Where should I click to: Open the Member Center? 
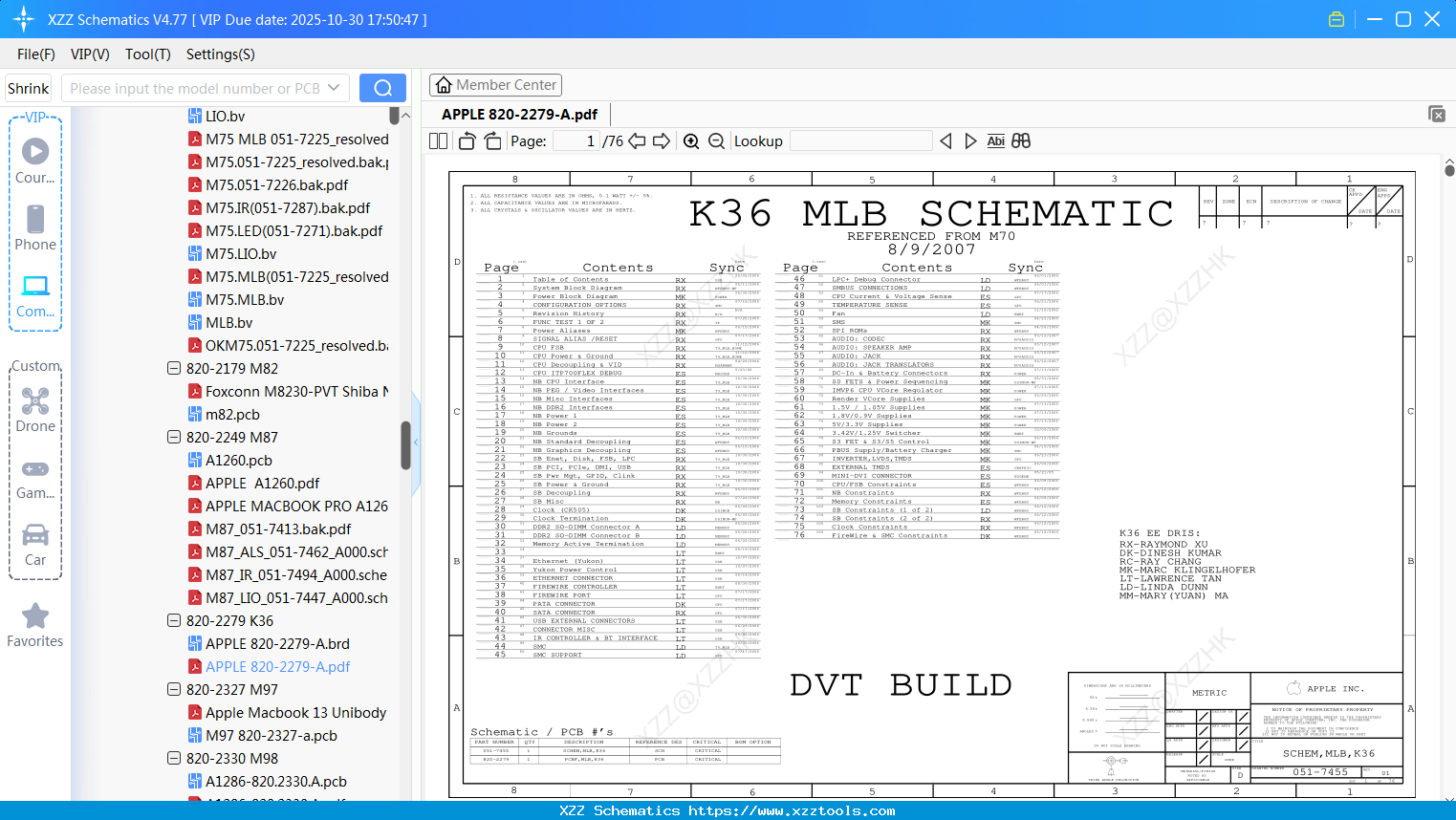(x=495, y=85)
